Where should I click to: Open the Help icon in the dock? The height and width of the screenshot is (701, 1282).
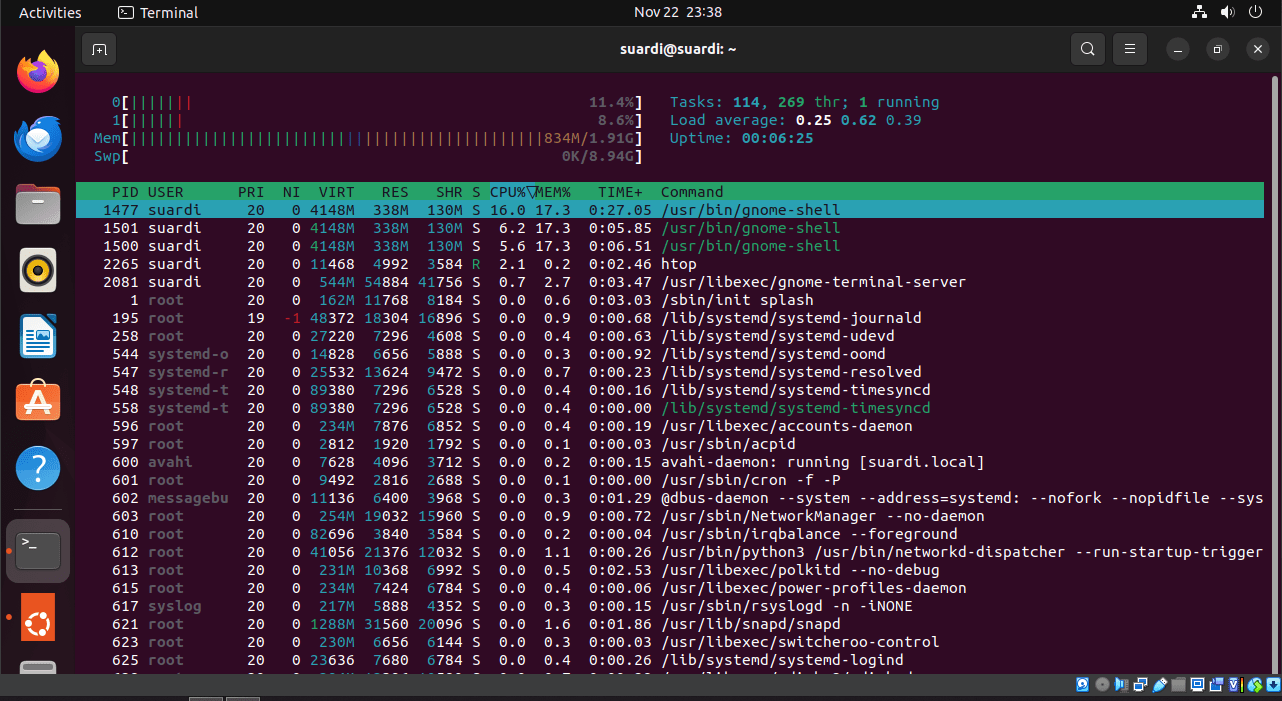click(x=38, y=468)
